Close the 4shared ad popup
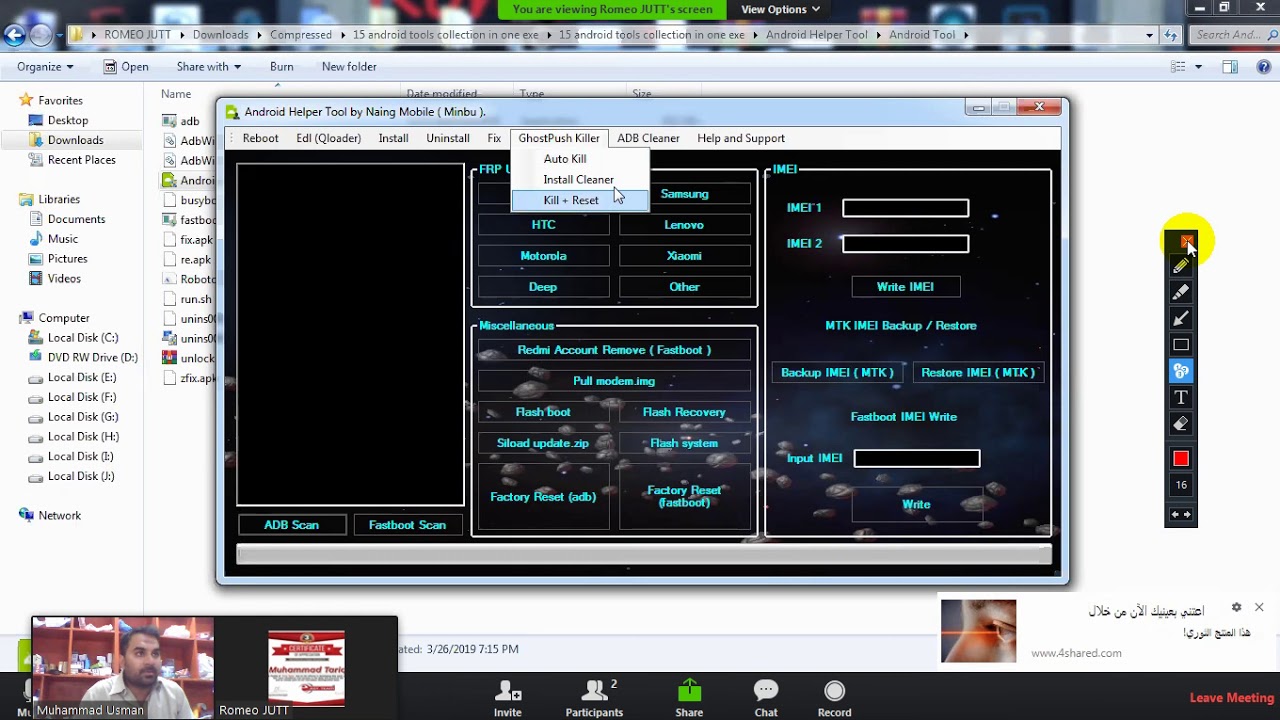 (1259, 607)
